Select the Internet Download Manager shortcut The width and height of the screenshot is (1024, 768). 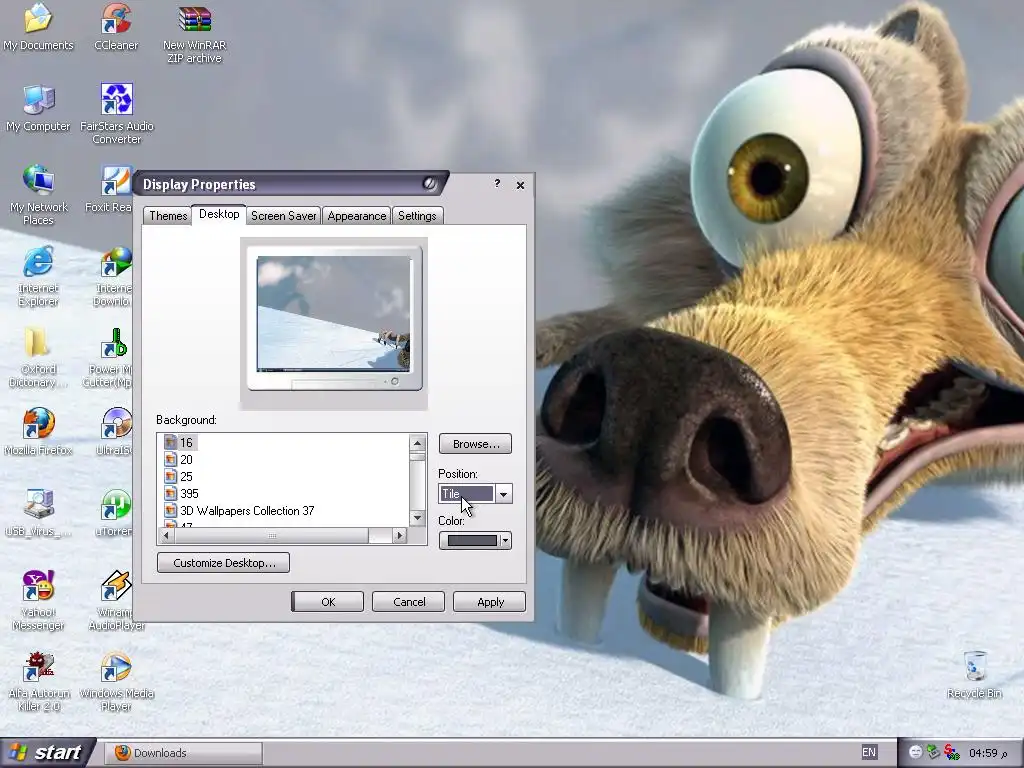[114, 276]
